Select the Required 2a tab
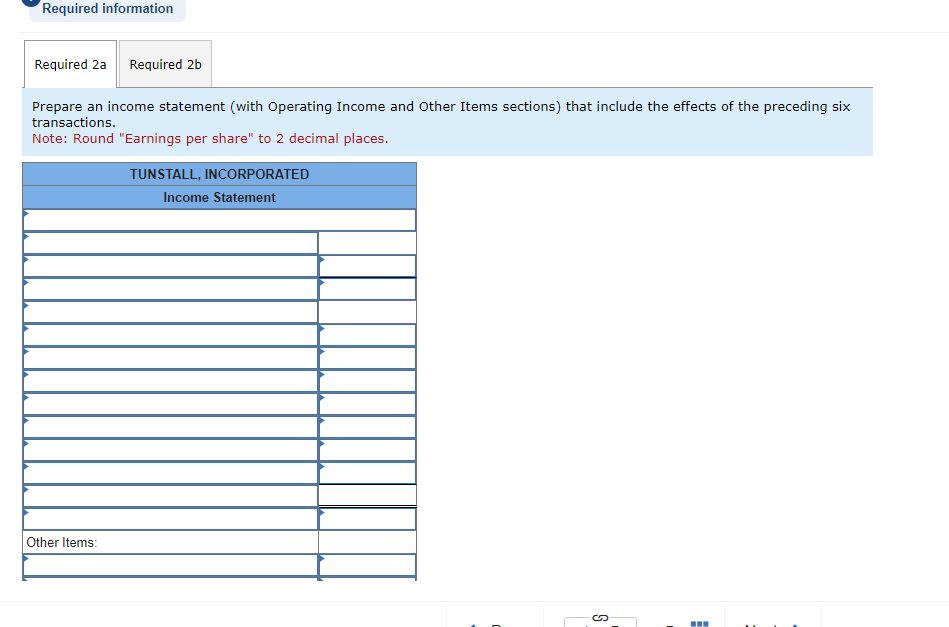 coord(70,63)
